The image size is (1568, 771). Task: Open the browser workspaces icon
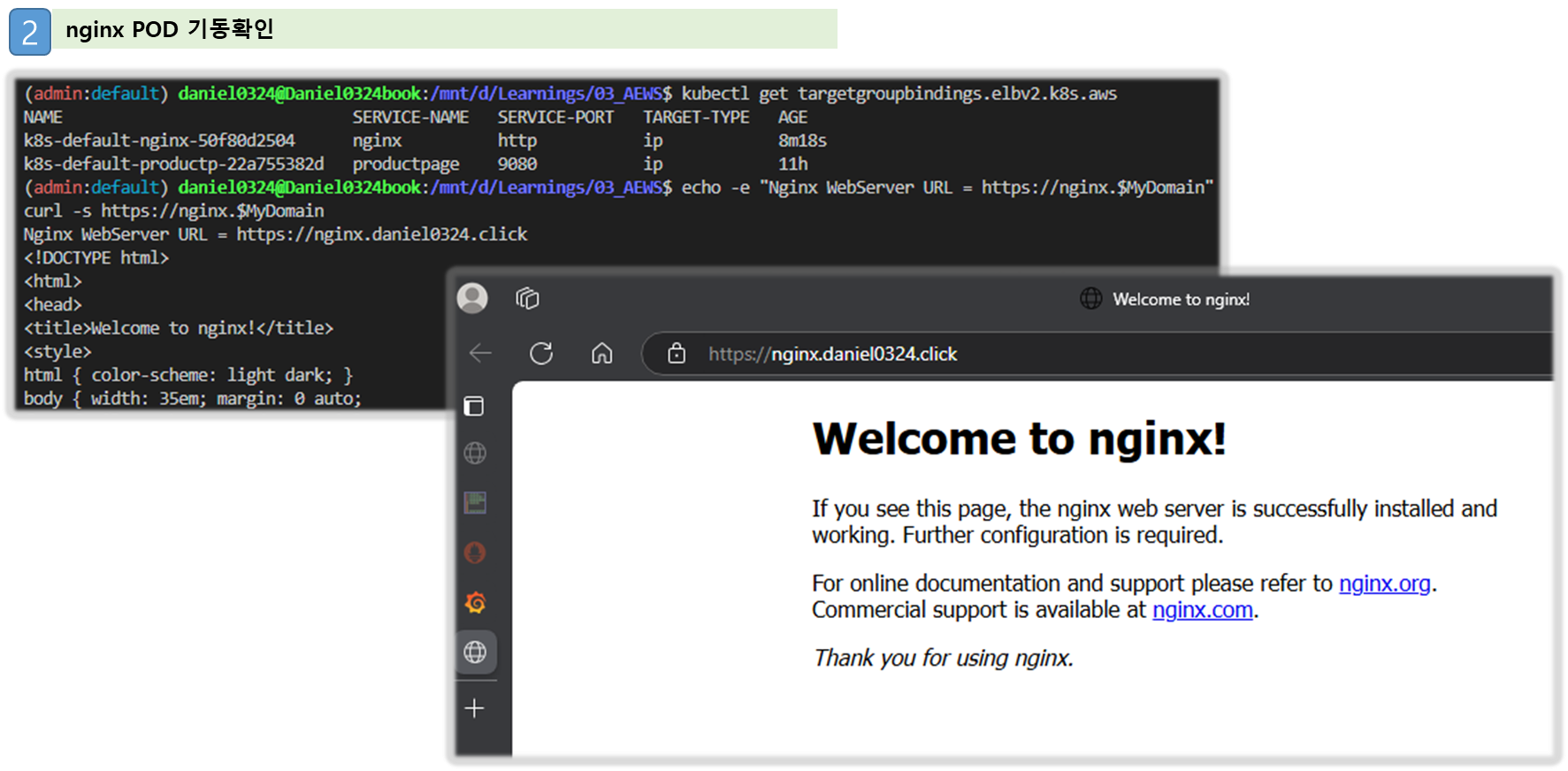pyautogui.click(x=527, y=298)
